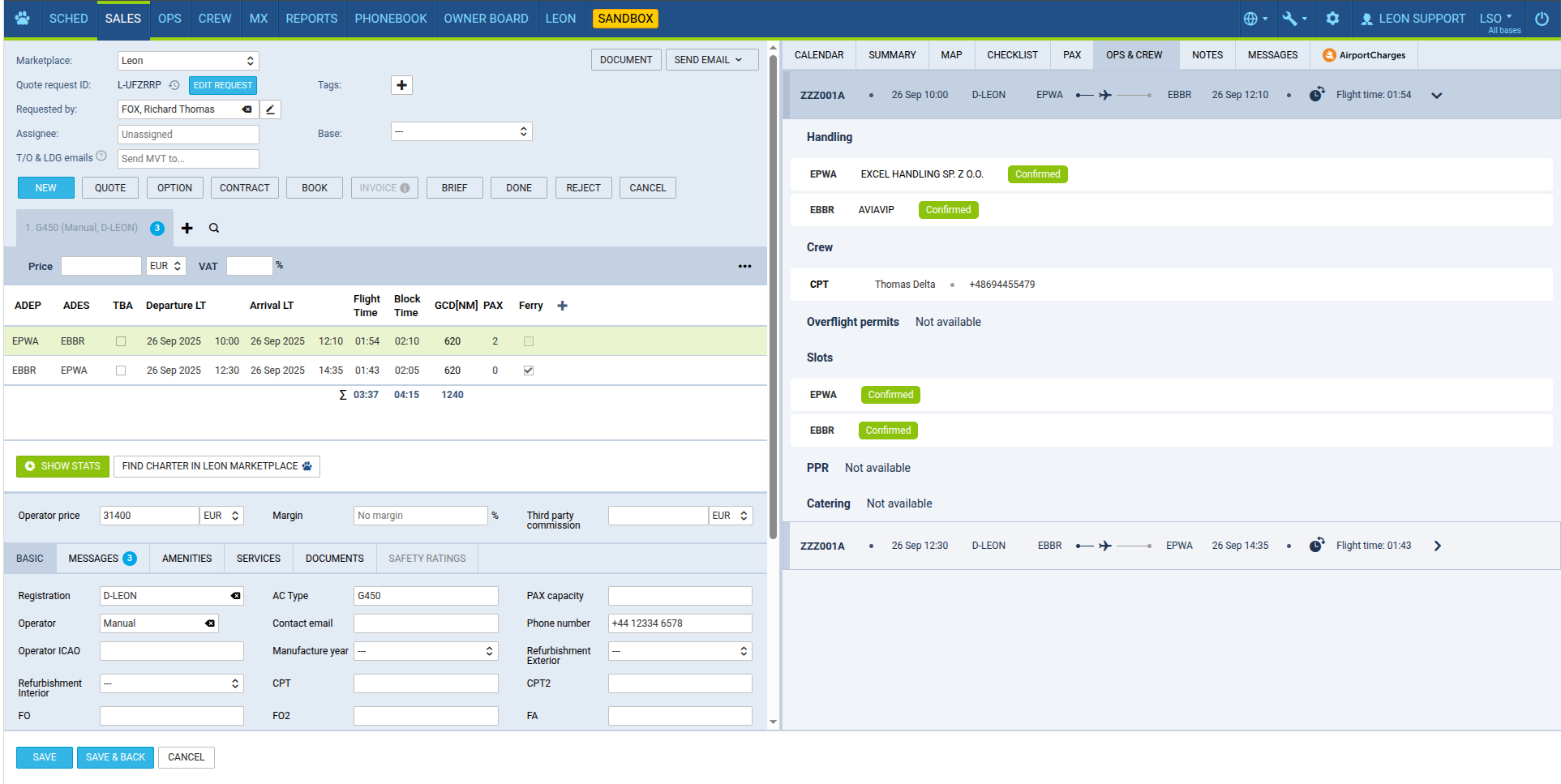Click the Operator price input field
The image size is (1561, 784).
tap(148, 516)
